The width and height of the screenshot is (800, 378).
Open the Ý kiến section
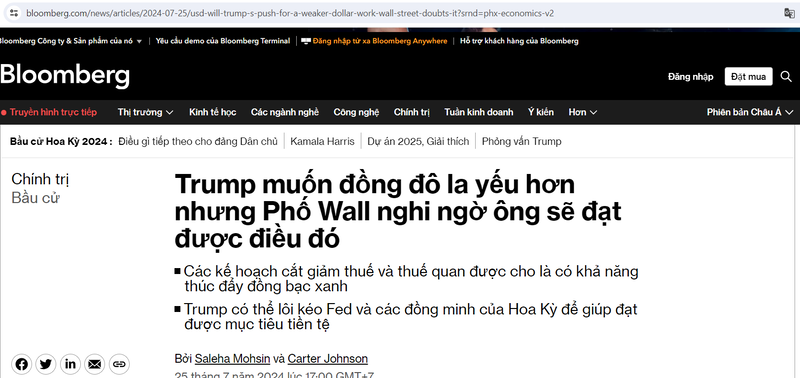[x=541, y=112]
